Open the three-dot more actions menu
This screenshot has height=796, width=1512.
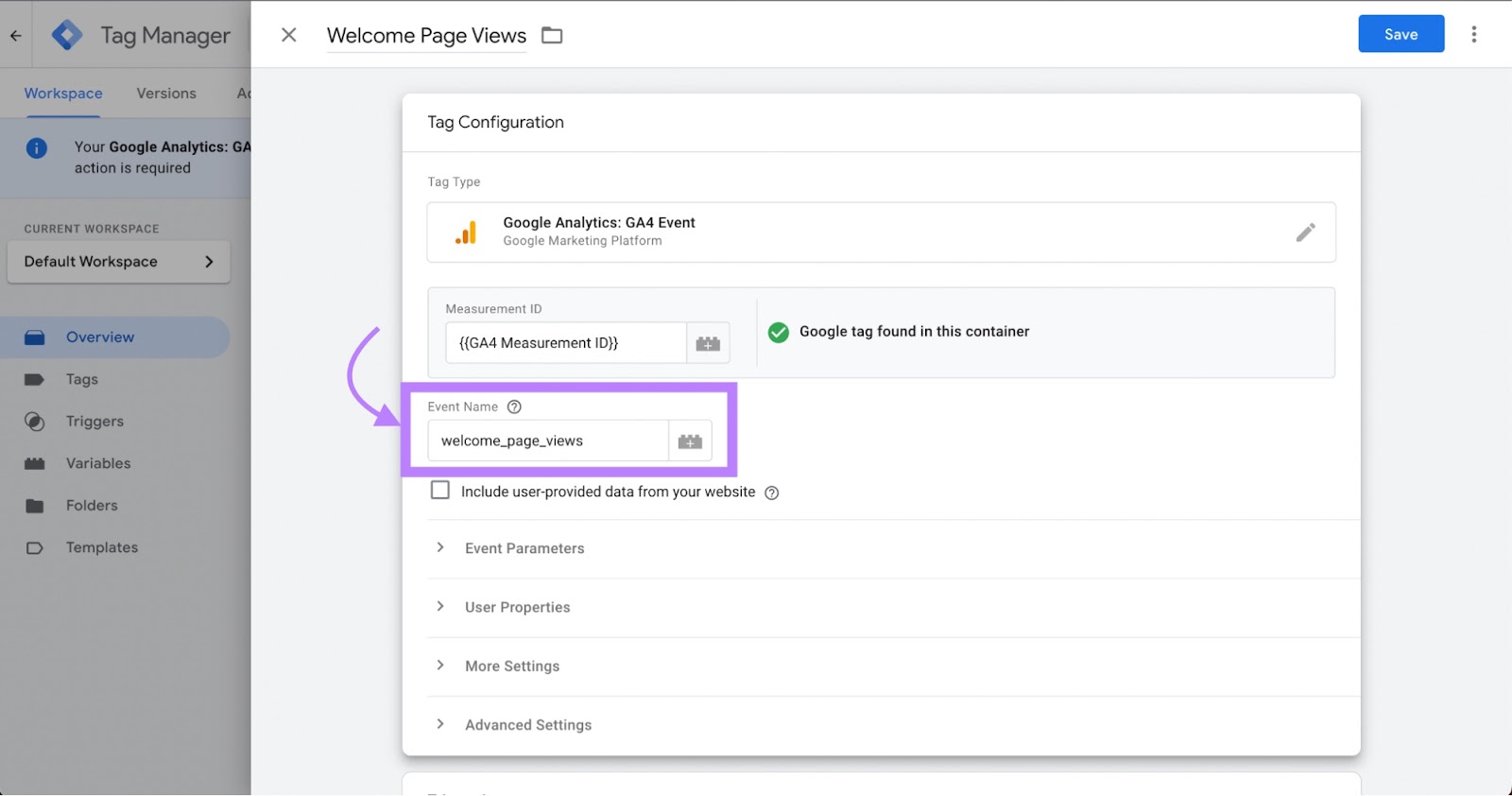1473,35
